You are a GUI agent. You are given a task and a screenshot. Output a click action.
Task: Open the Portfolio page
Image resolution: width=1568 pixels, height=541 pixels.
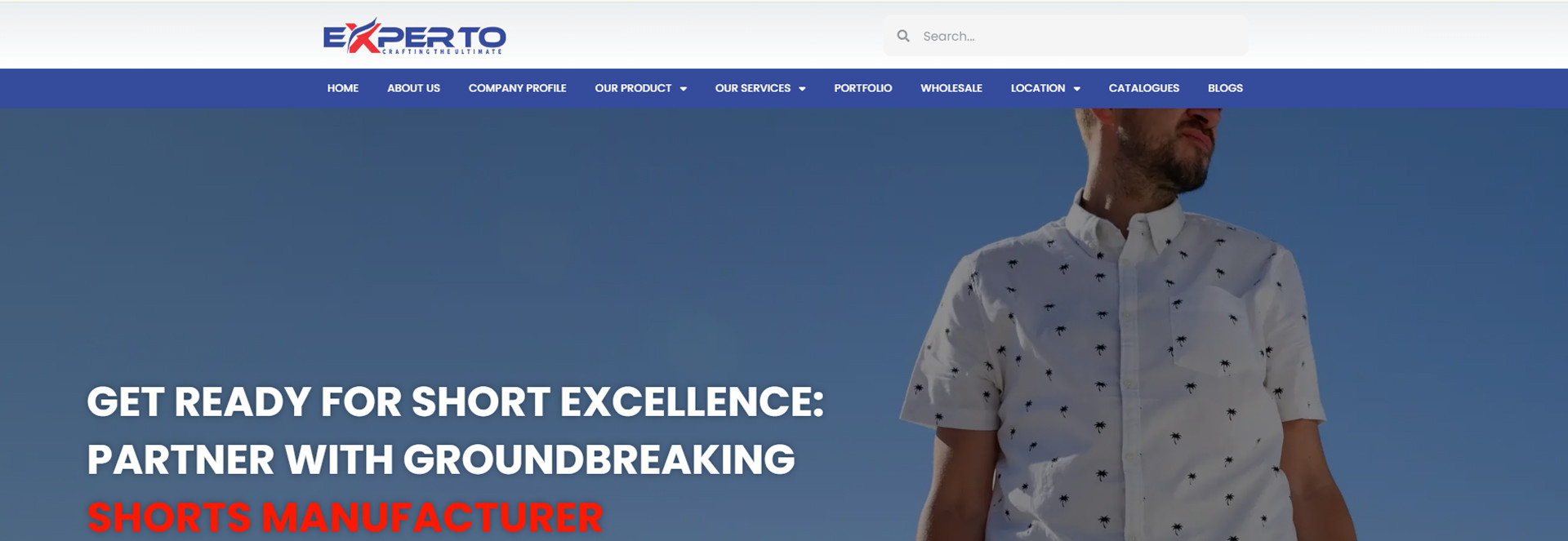click(862, 88)
